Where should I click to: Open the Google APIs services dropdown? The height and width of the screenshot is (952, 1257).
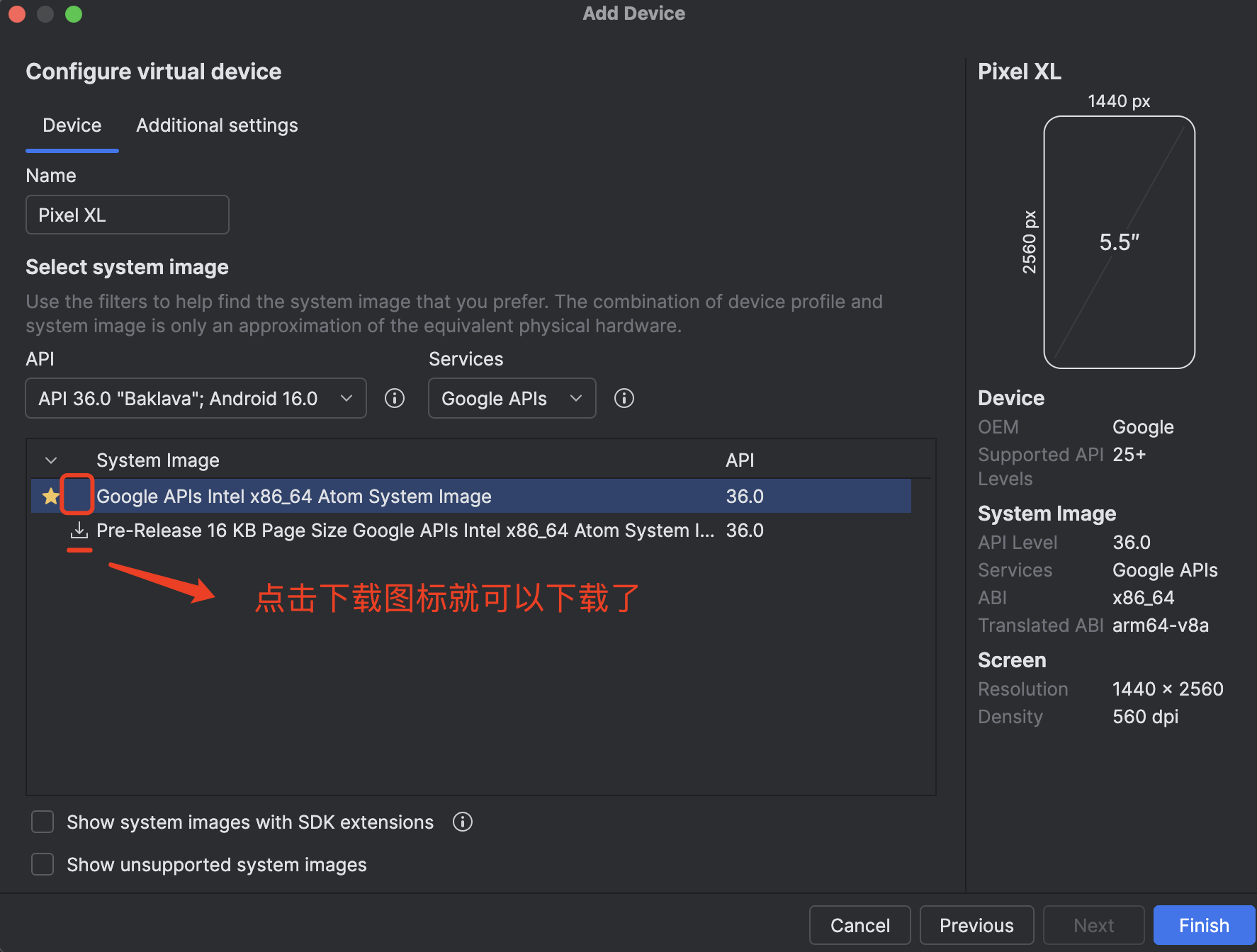[x=512, y=398]
